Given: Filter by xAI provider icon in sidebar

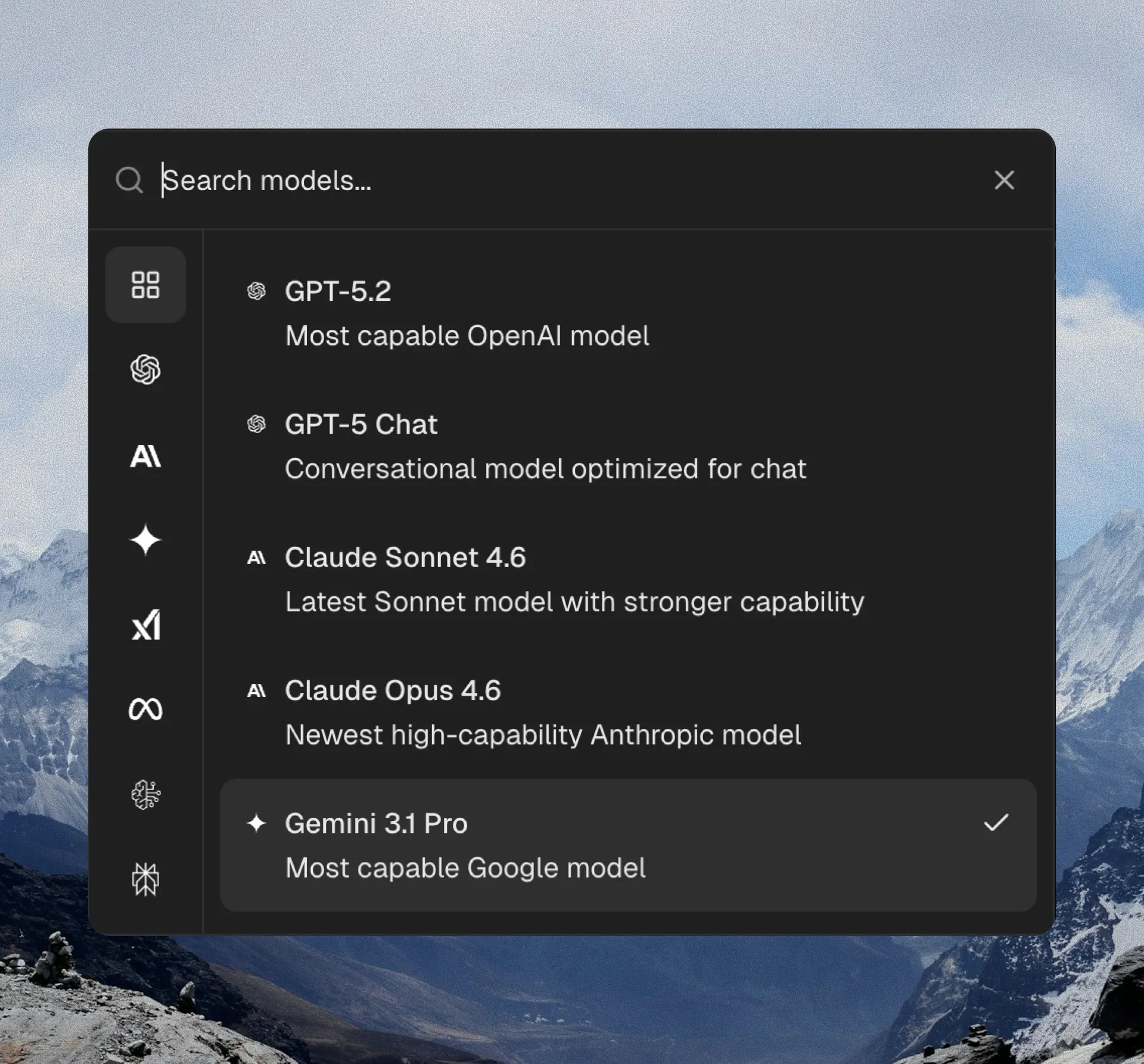Looking at the screenshot, I should tap(145, 625).
